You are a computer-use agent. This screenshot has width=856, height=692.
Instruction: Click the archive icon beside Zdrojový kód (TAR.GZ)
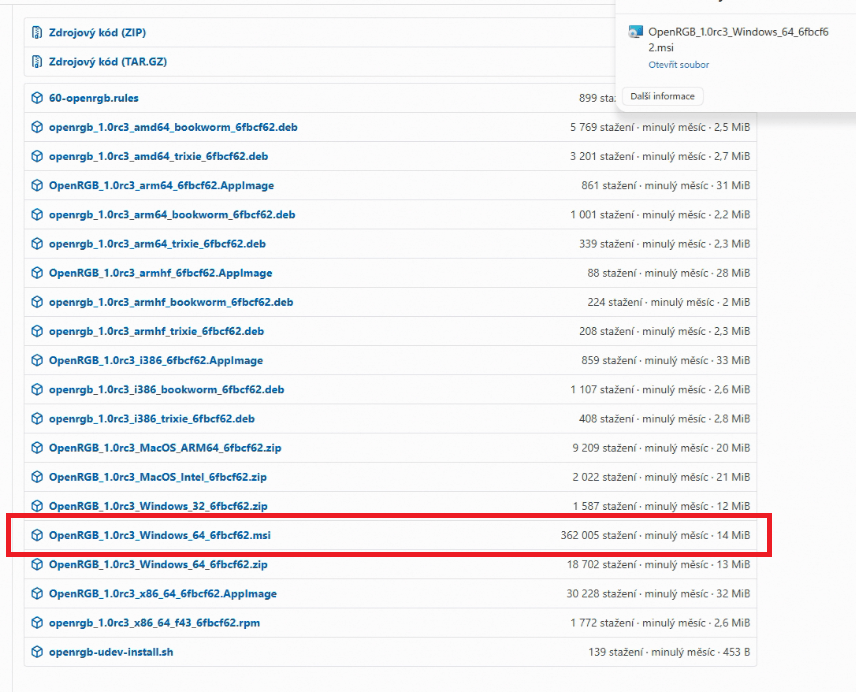[x=37, y=62]
